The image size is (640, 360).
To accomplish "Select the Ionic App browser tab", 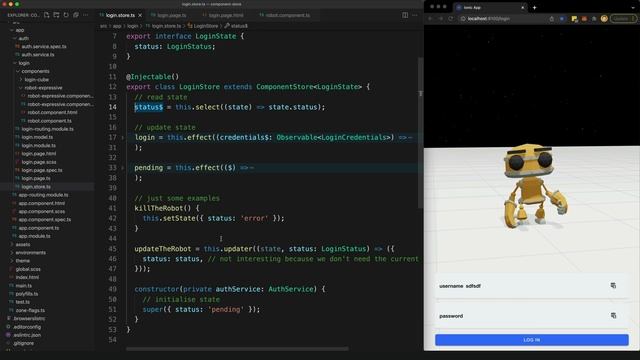I will pyautogui.click(x=490, y=7).
